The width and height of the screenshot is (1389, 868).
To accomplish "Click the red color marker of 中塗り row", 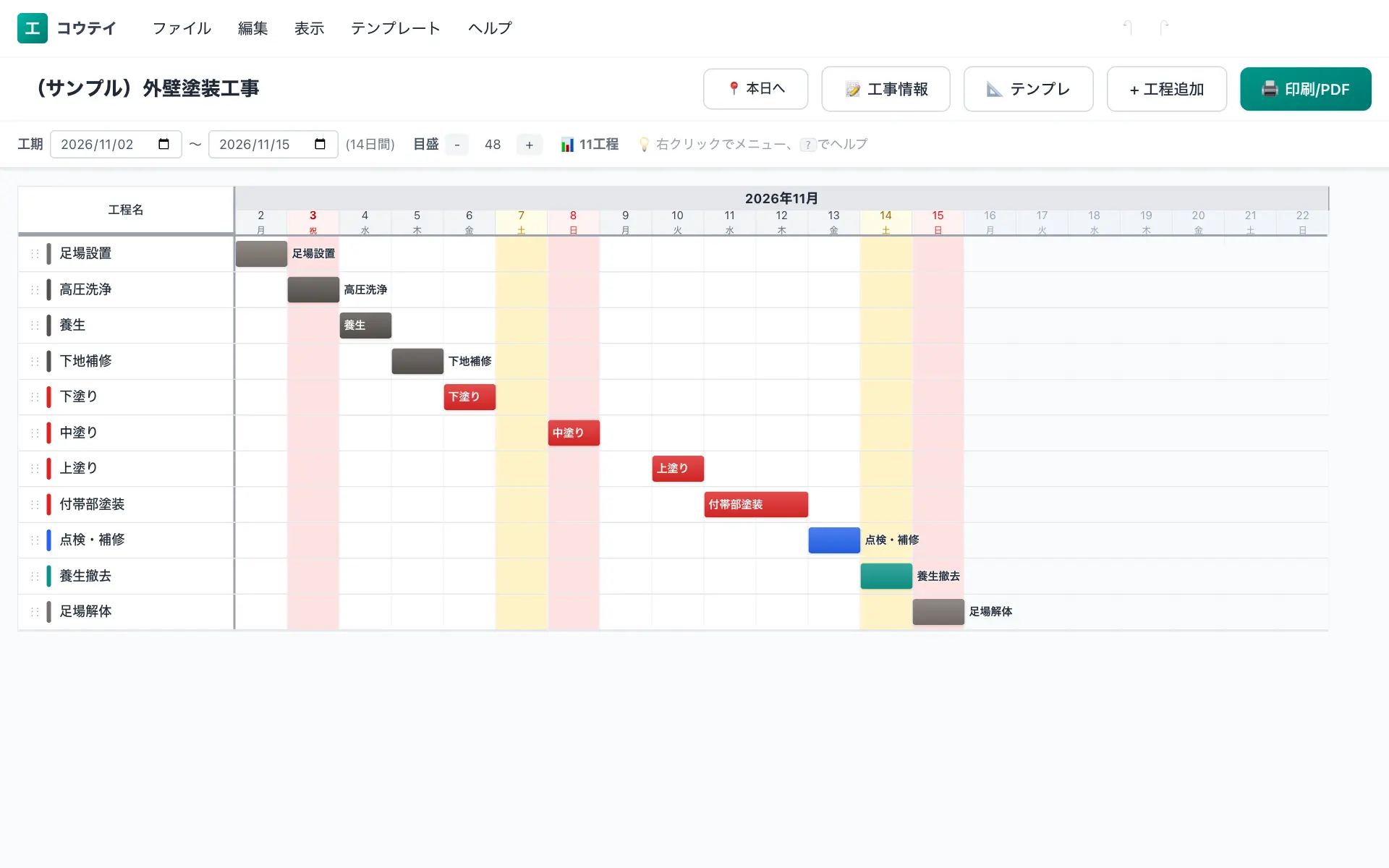I will pyautogui.click(x=48, y=433).
